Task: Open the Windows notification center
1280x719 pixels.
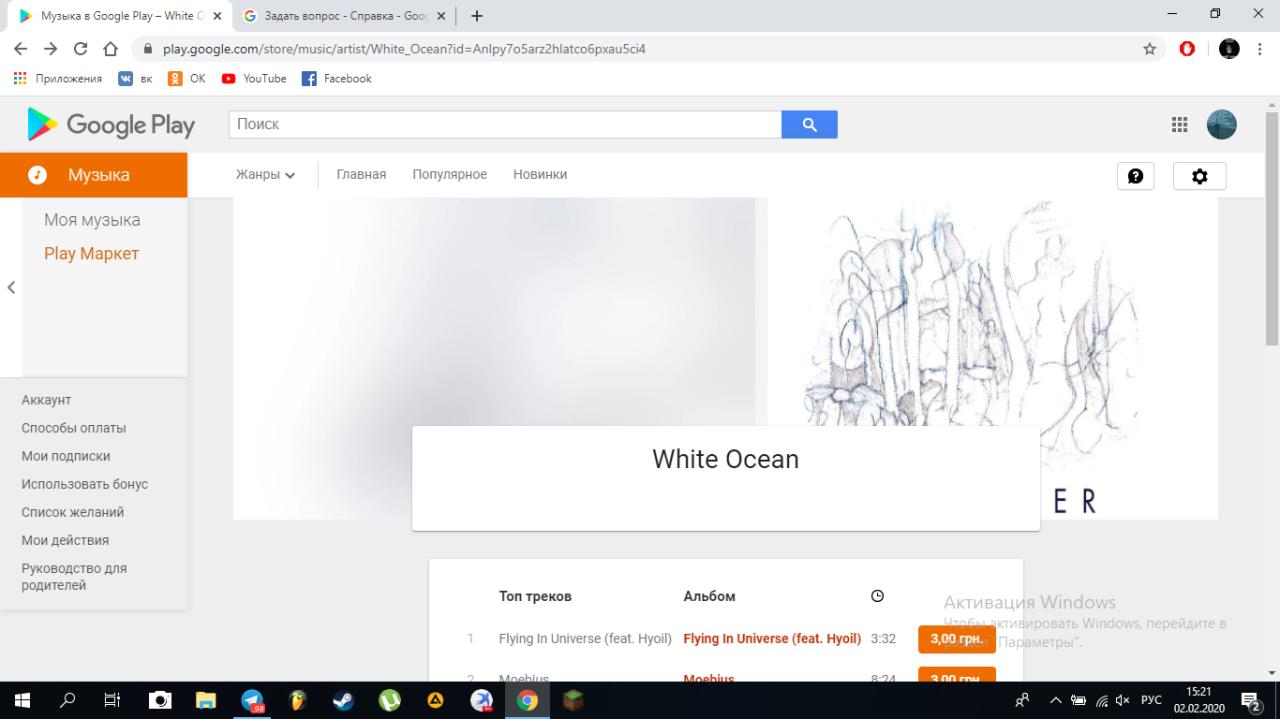Action: click(1251, 700)
